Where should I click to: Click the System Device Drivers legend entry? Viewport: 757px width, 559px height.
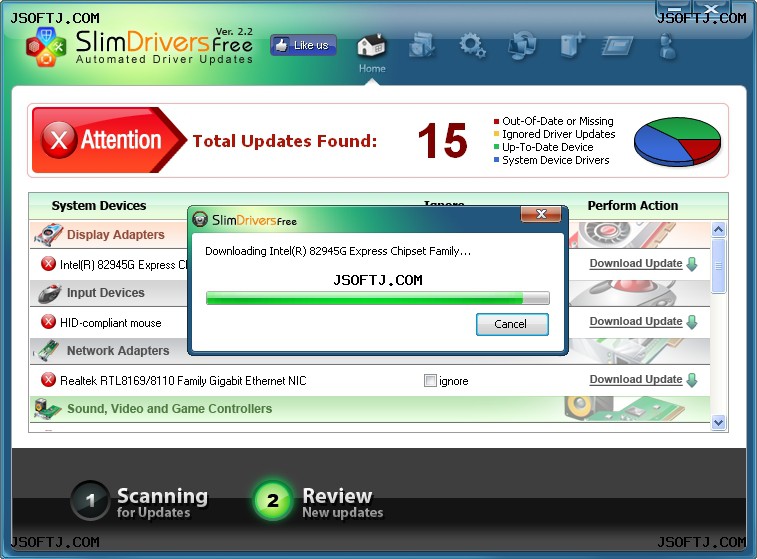551,160
